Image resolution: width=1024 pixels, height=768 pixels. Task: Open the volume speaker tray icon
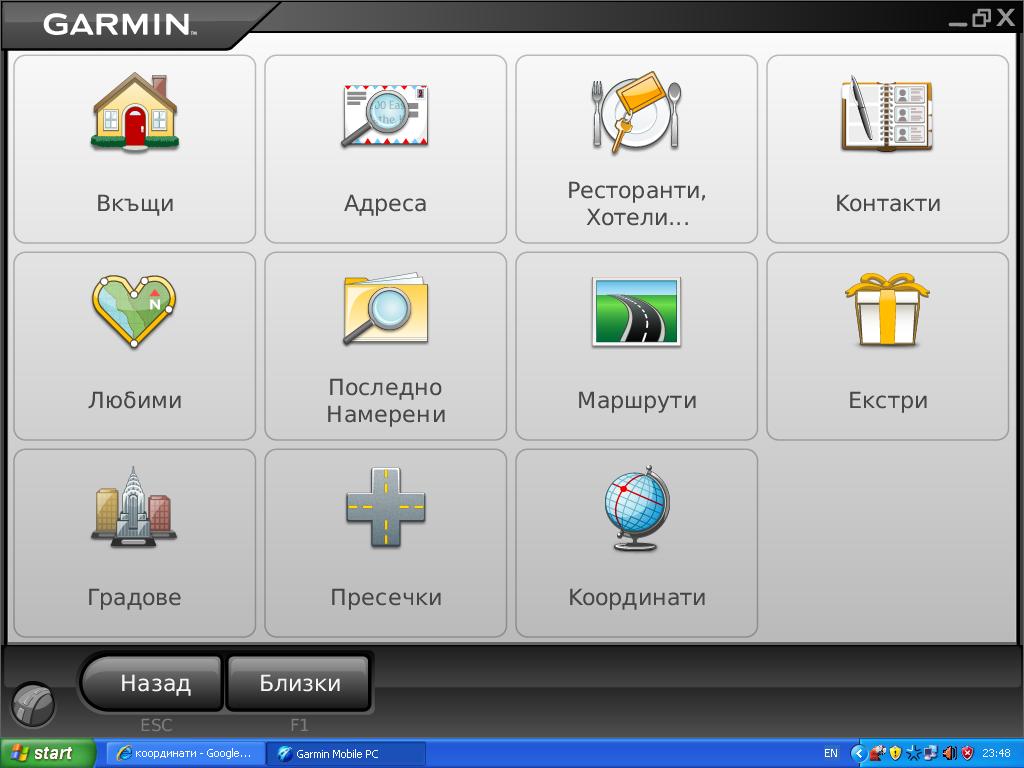click(x=949, y=754)
